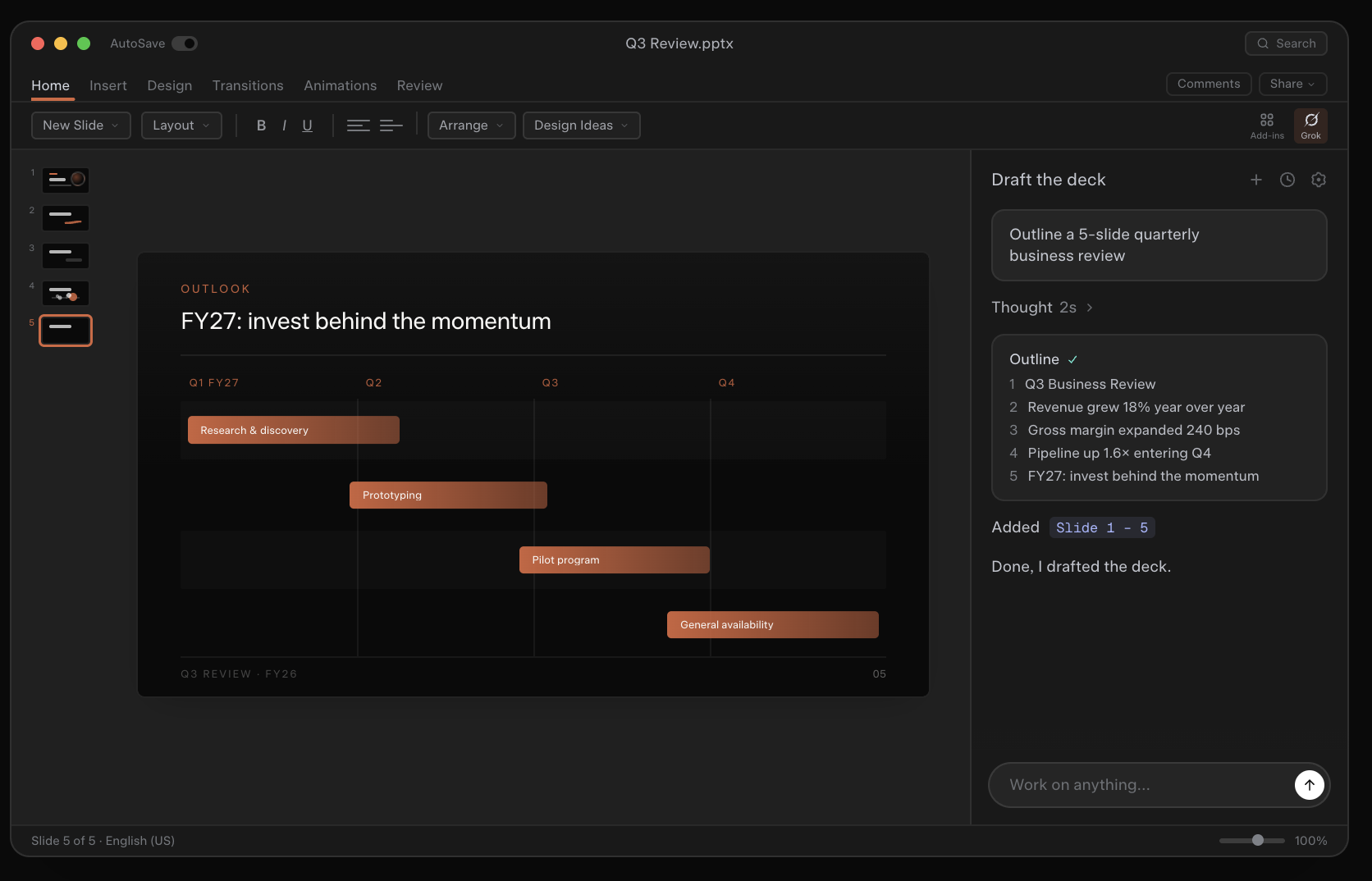The height and width of the screenshot is (881, 1372).
Task: Click outline item 'Pipeline up 1.6× entering Q4'
Action: click(x=1119, y=453)
